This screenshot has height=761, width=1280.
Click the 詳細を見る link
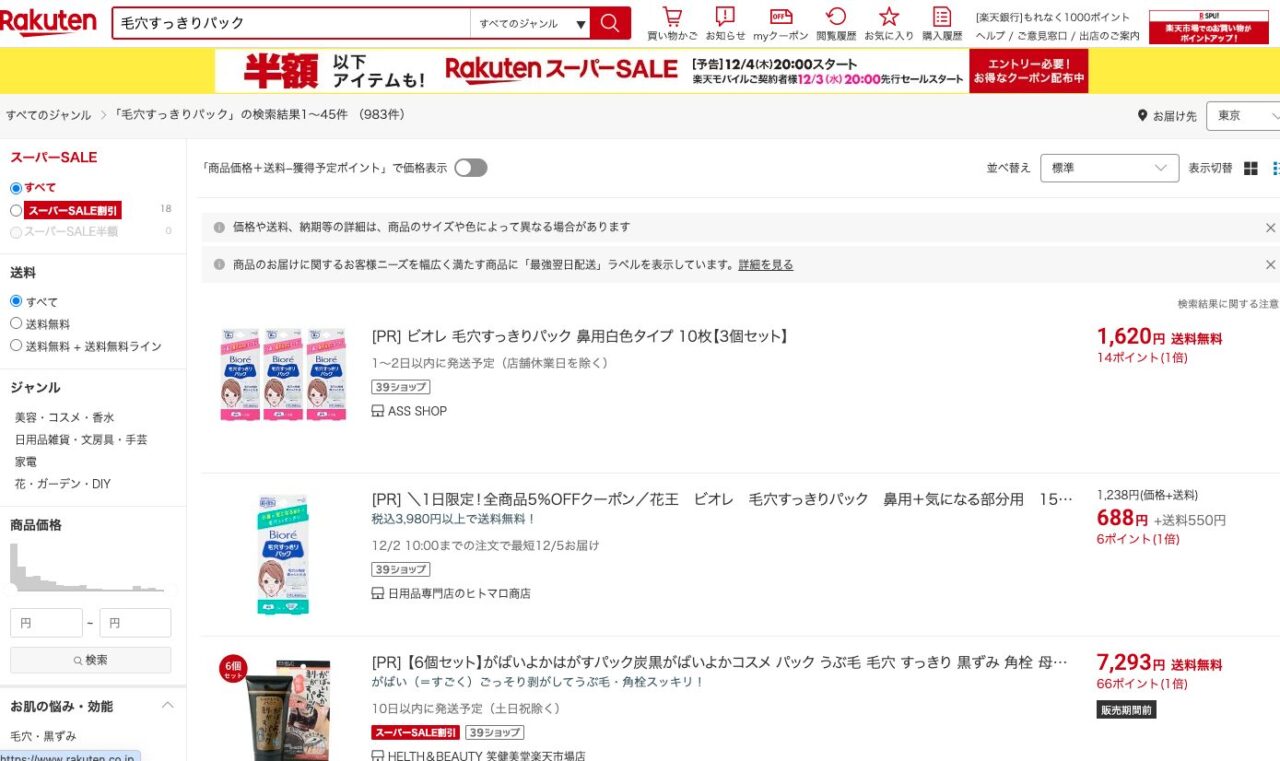pyautogui.click(x=765, y=265)
